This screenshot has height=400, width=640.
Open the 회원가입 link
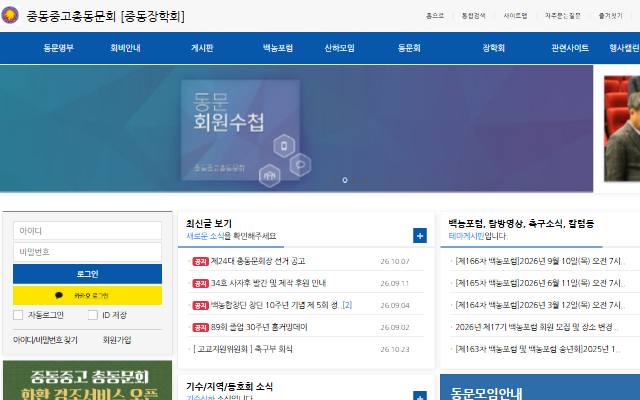point(117,340)
